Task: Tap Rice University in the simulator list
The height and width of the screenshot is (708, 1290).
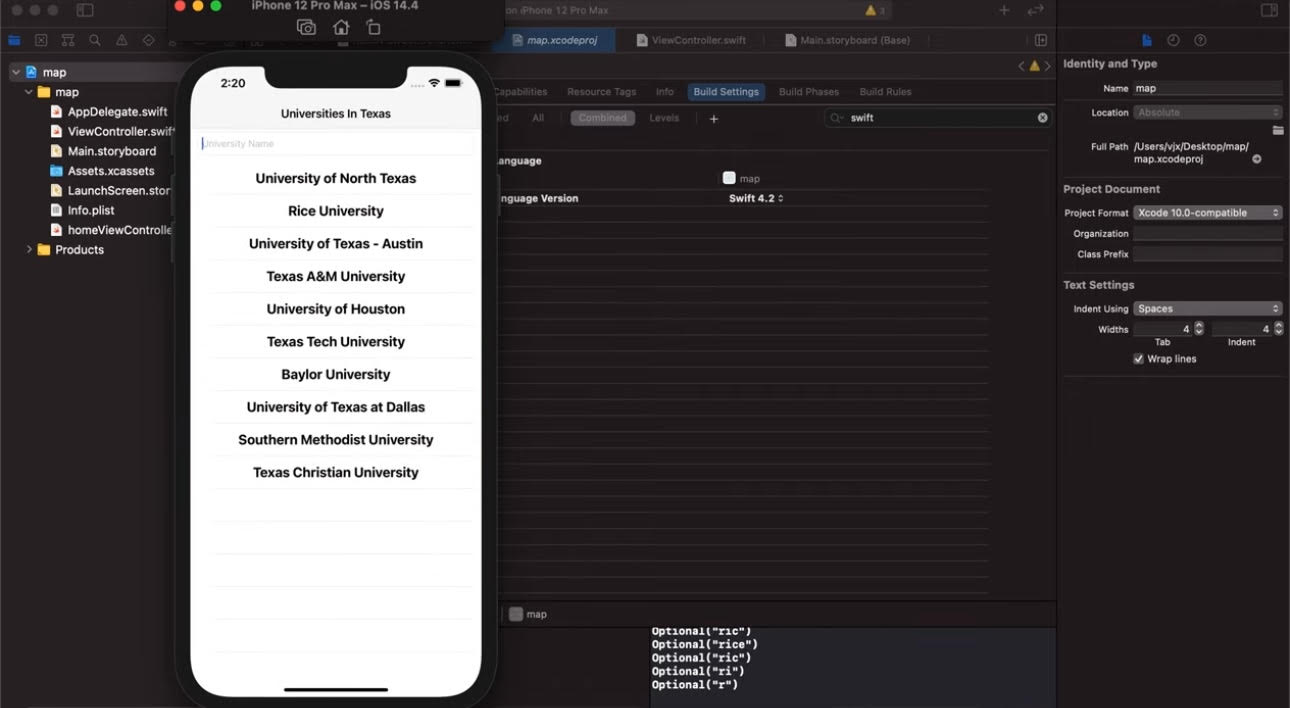Action: point(335,211)
